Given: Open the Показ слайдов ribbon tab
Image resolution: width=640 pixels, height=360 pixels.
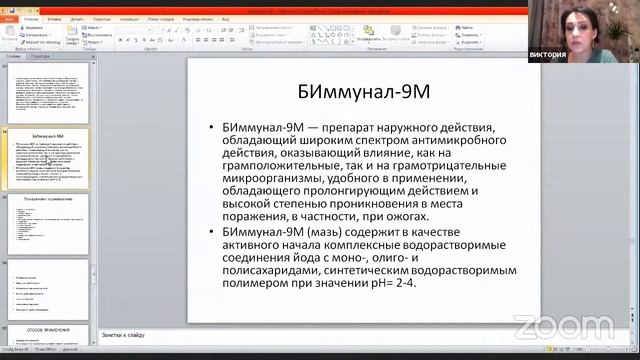Looking at the screenshot, I should click(161, 19).
